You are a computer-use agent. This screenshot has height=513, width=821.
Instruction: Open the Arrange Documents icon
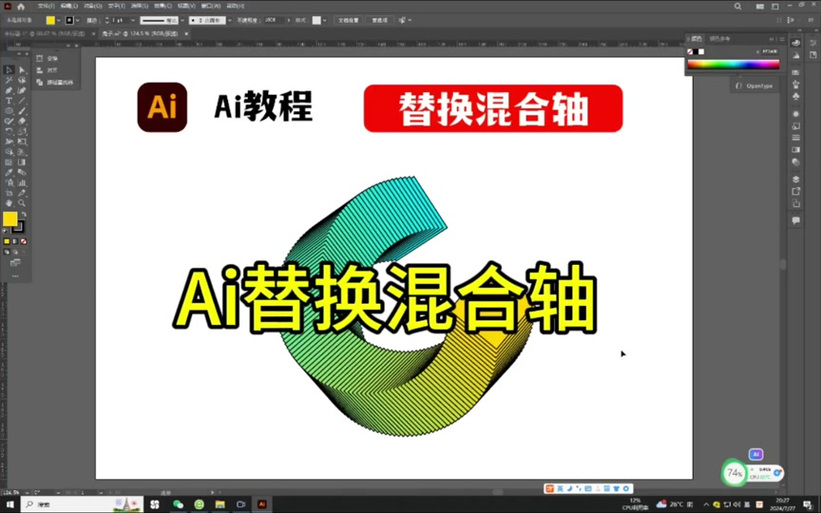coord(760,6)
